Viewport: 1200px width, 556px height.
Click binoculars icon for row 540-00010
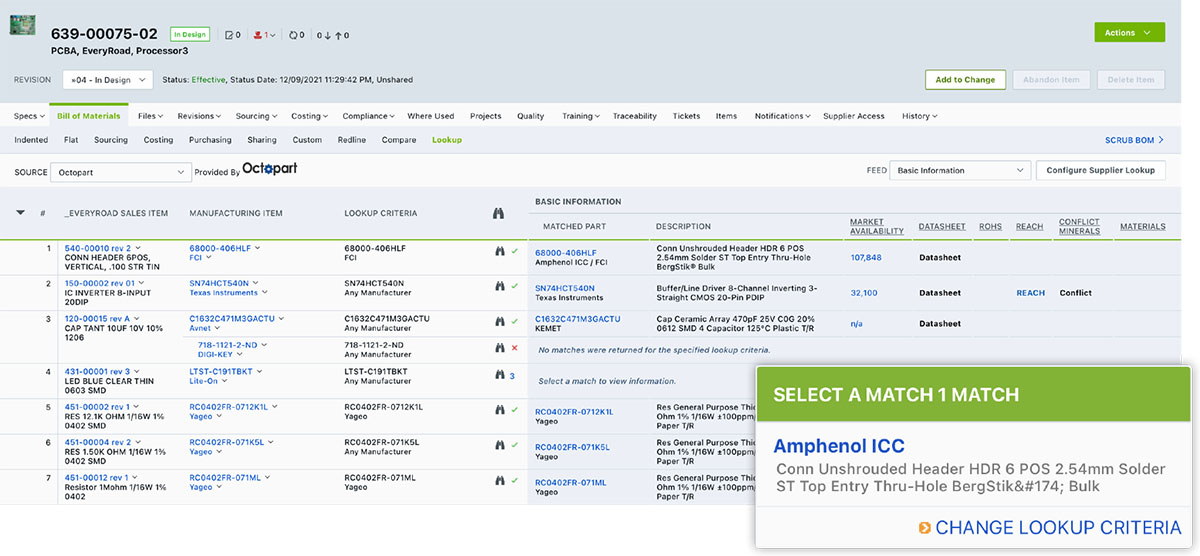click(x=502, y=253)
